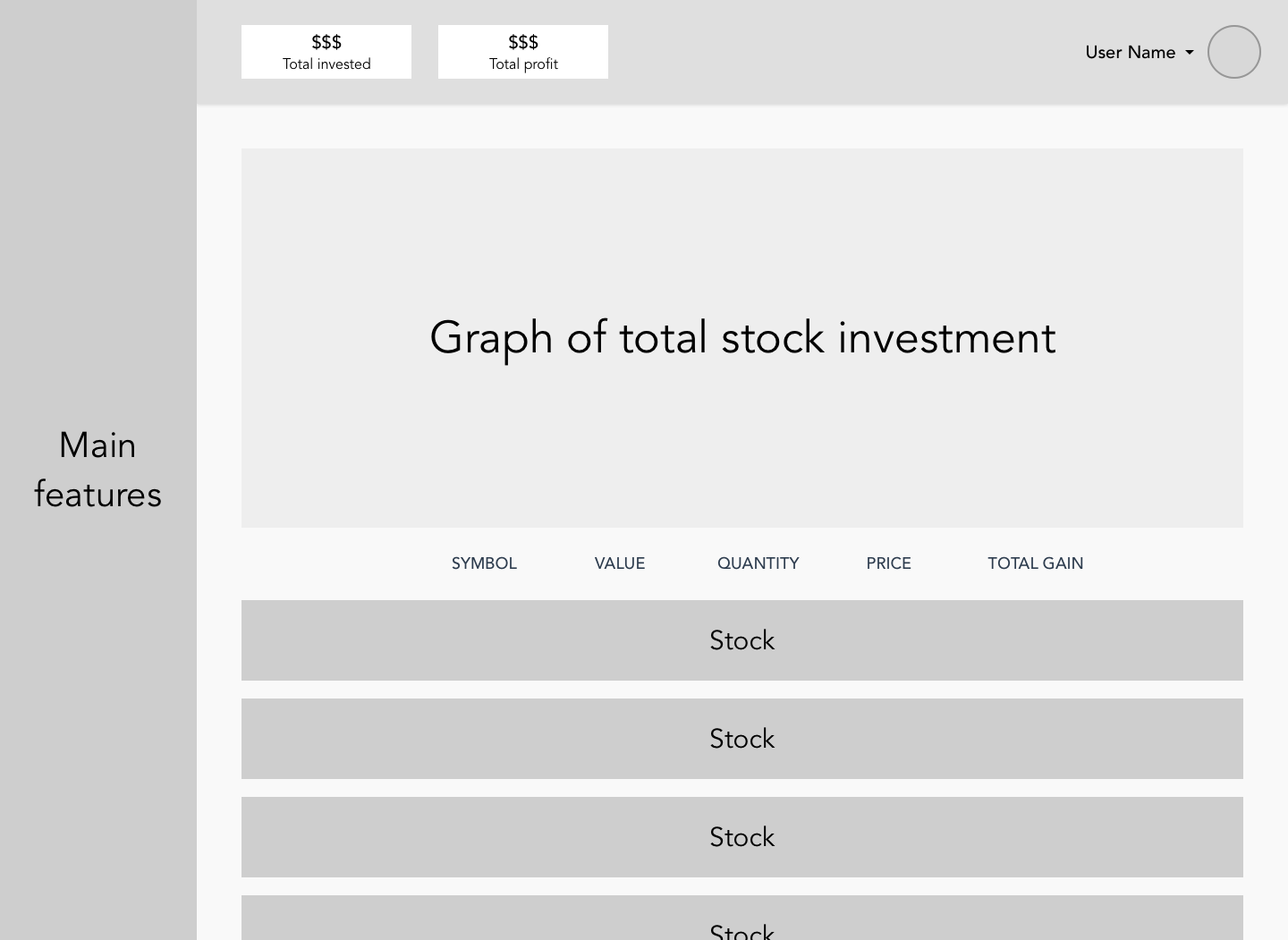Open the User Name dropdown caret
The image size is (1288, 940).
click(1190, 53)
